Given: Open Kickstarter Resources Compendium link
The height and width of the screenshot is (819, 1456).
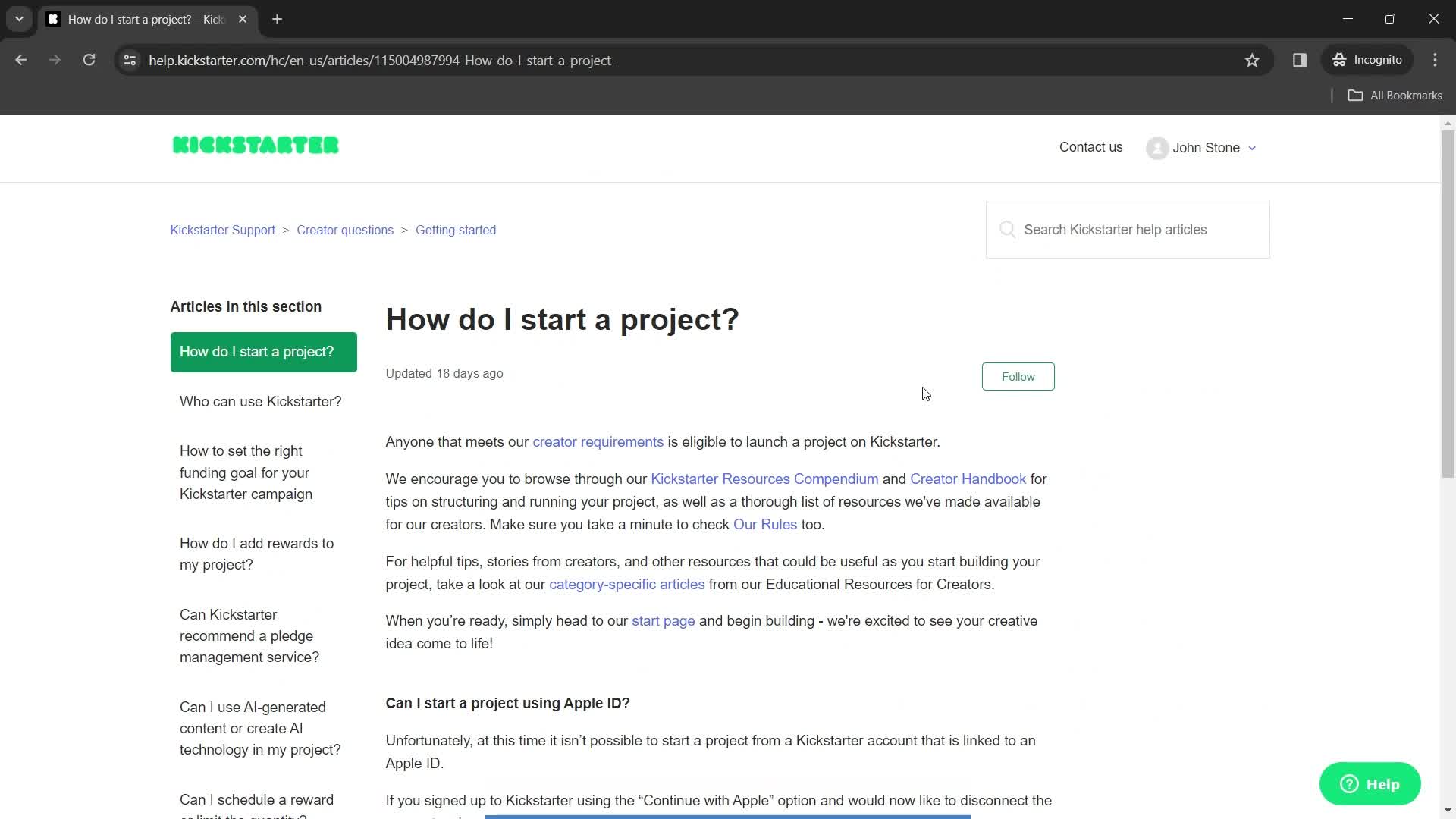Looking at the screenshot, I should tap(764, 479).
